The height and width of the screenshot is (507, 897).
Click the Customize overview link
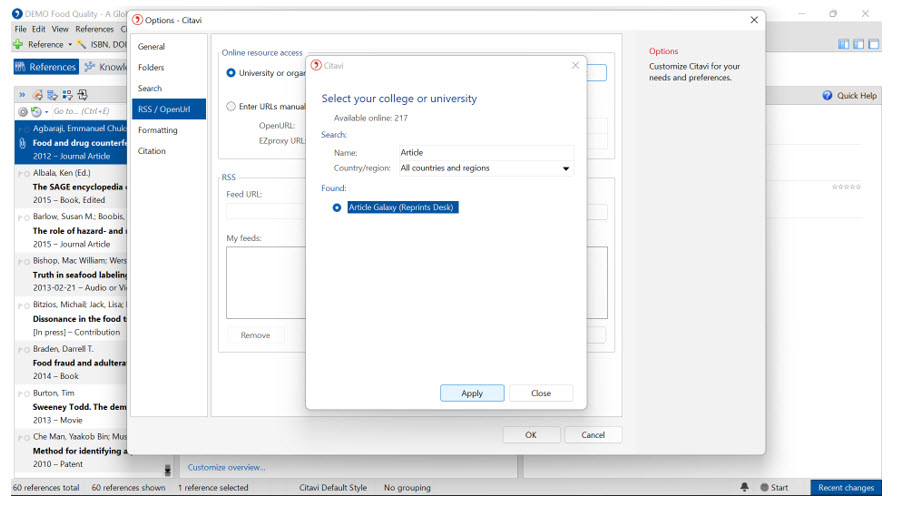pos(227,468)
